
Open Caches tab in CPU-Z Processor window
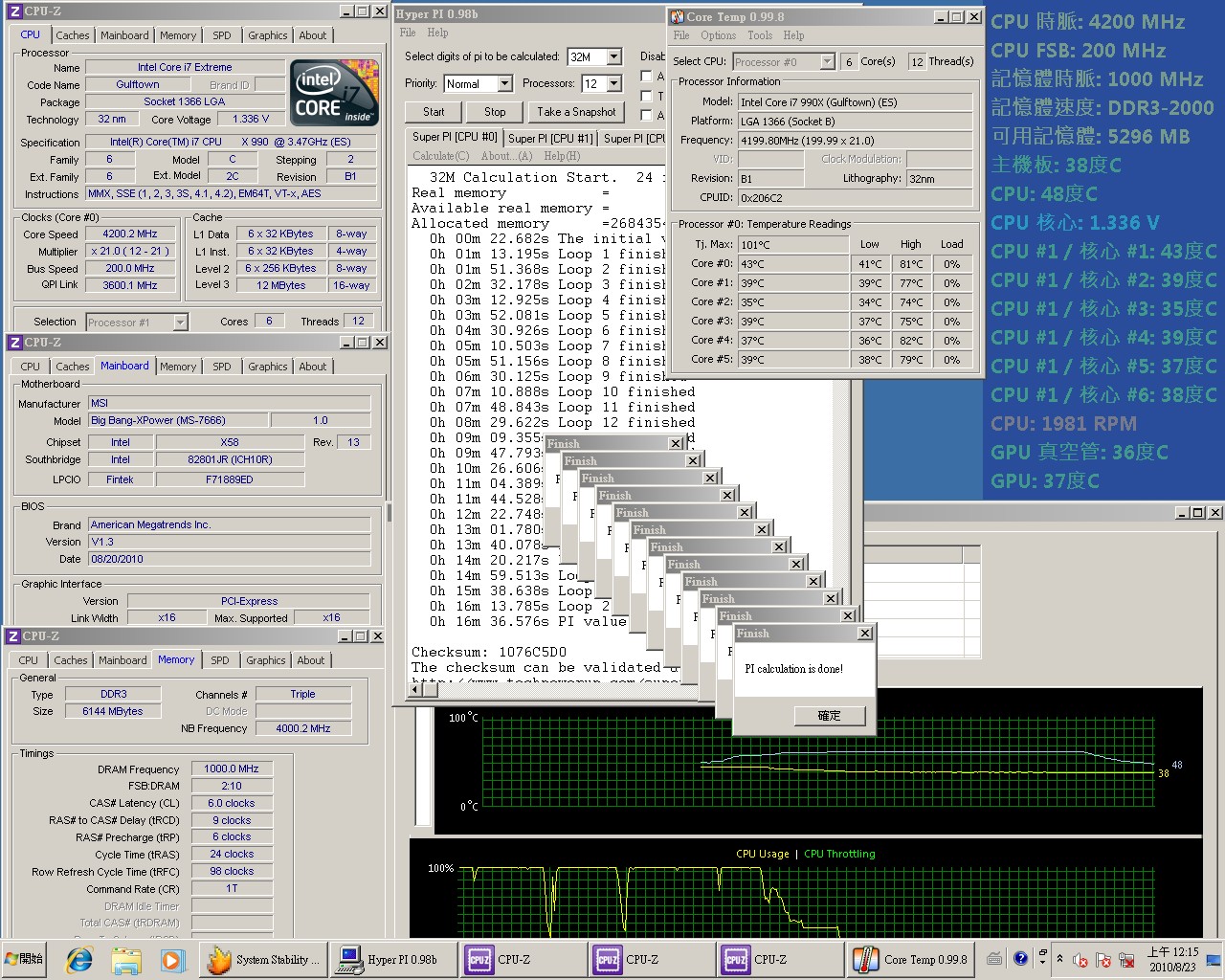point(73,35)
